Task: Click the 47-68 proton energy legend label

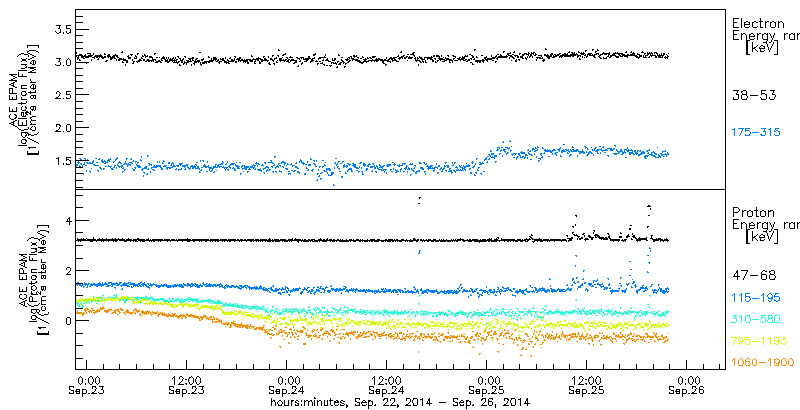Action: tap(754, 275)
